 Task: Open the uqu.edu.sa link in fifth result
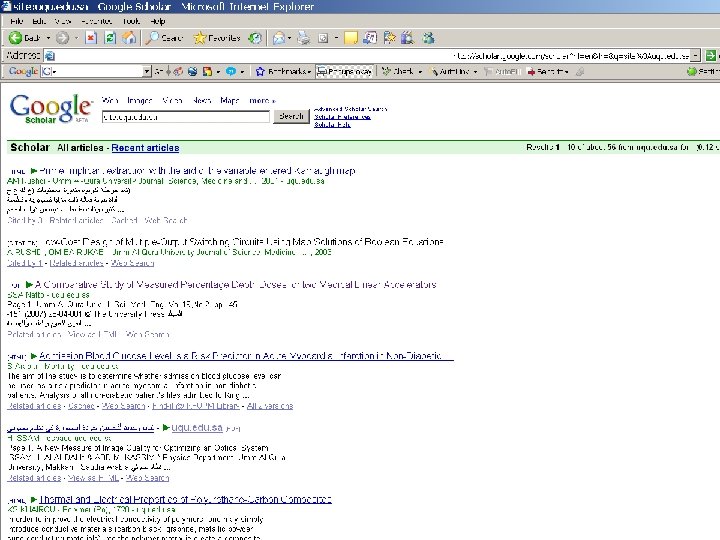(197, 428)
